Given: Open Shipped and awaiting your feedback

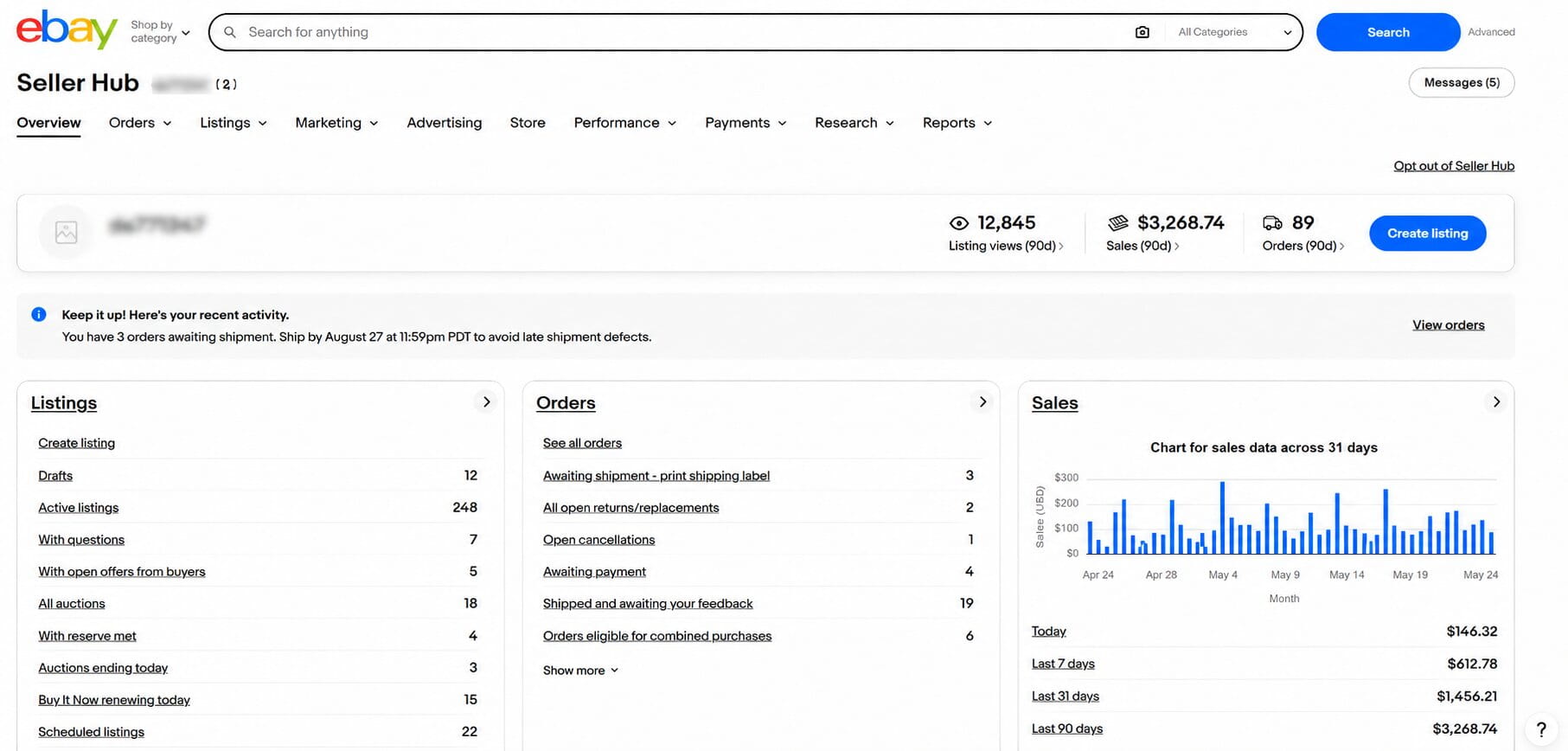Looking at the screenshot, I should tap(648, 604).
